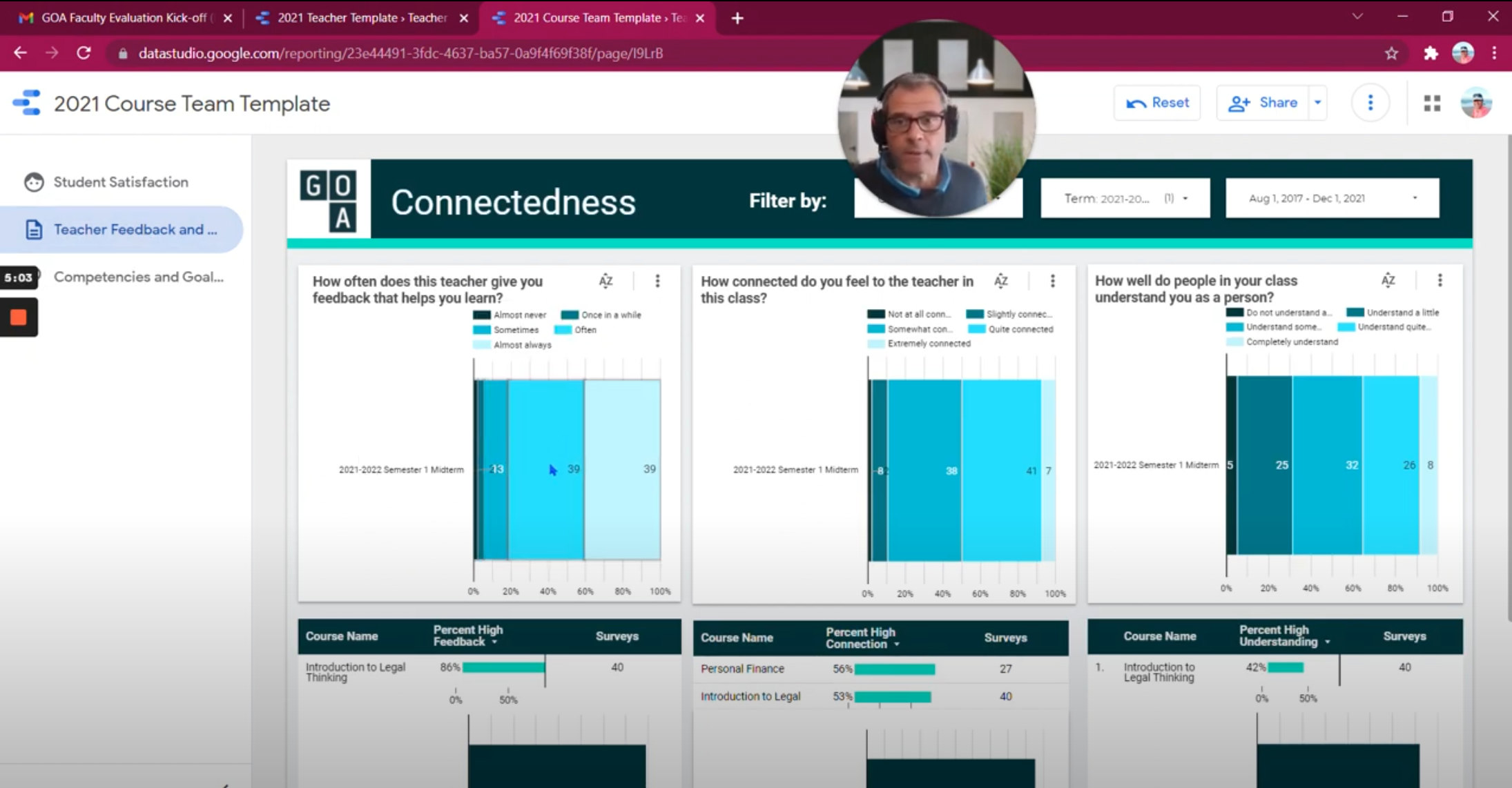The height and width of the screenshot is (788, 1512).
Task: Bookmark this page with the star icon
Action: pos(1391,53)
